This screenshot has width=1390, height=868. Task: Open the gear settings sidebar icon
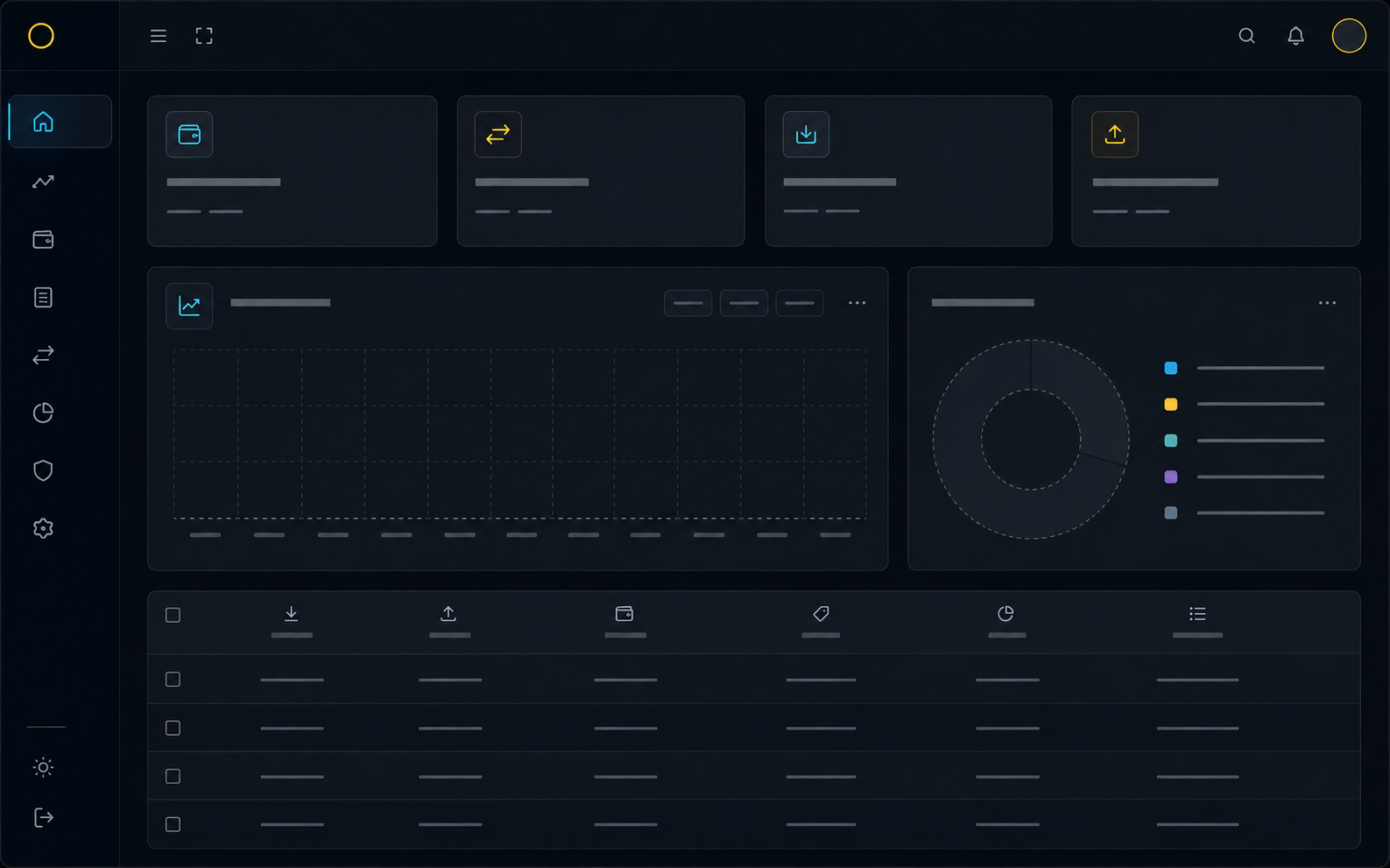pos(43,528)
